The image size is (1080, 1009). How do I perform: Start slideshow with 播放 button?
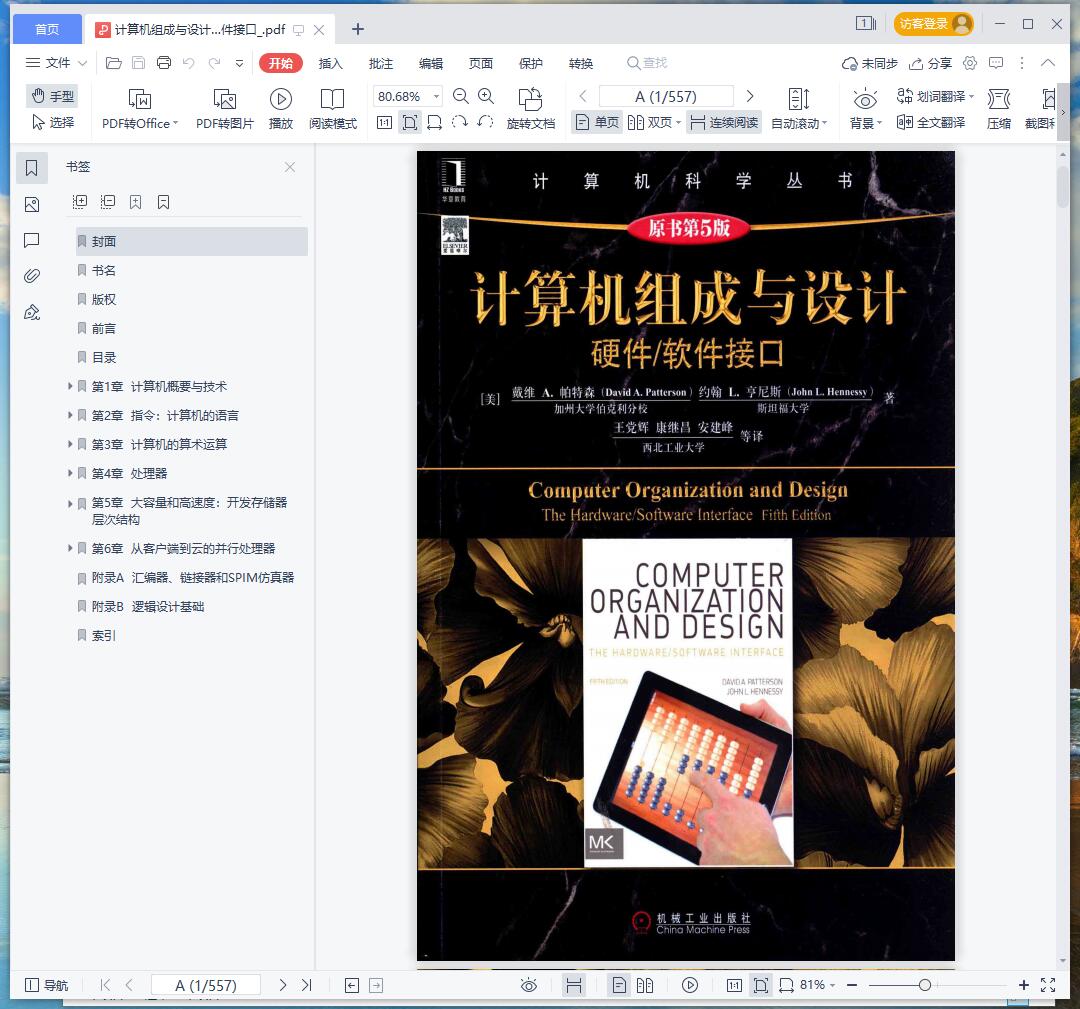[x=280, y=109]
